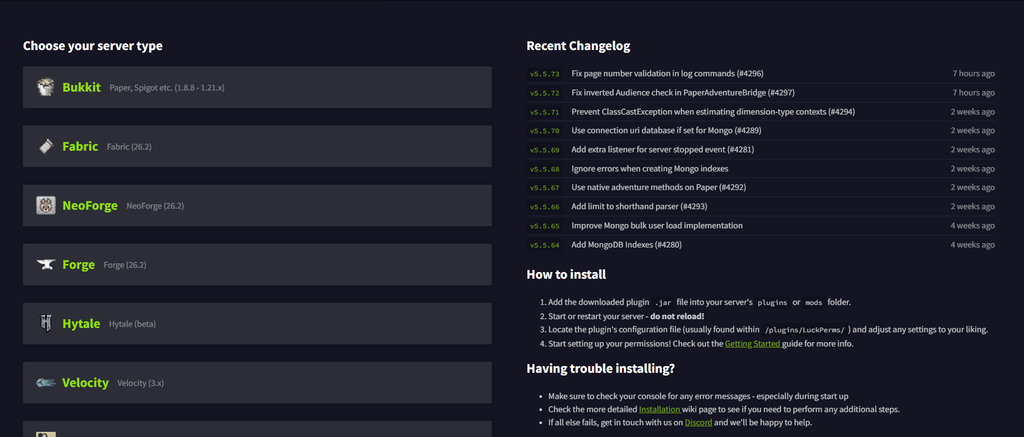Click the 'Recent Changelog' heading
The height and width of the screenshot is (437, 1024).
[x=578, y=46]
